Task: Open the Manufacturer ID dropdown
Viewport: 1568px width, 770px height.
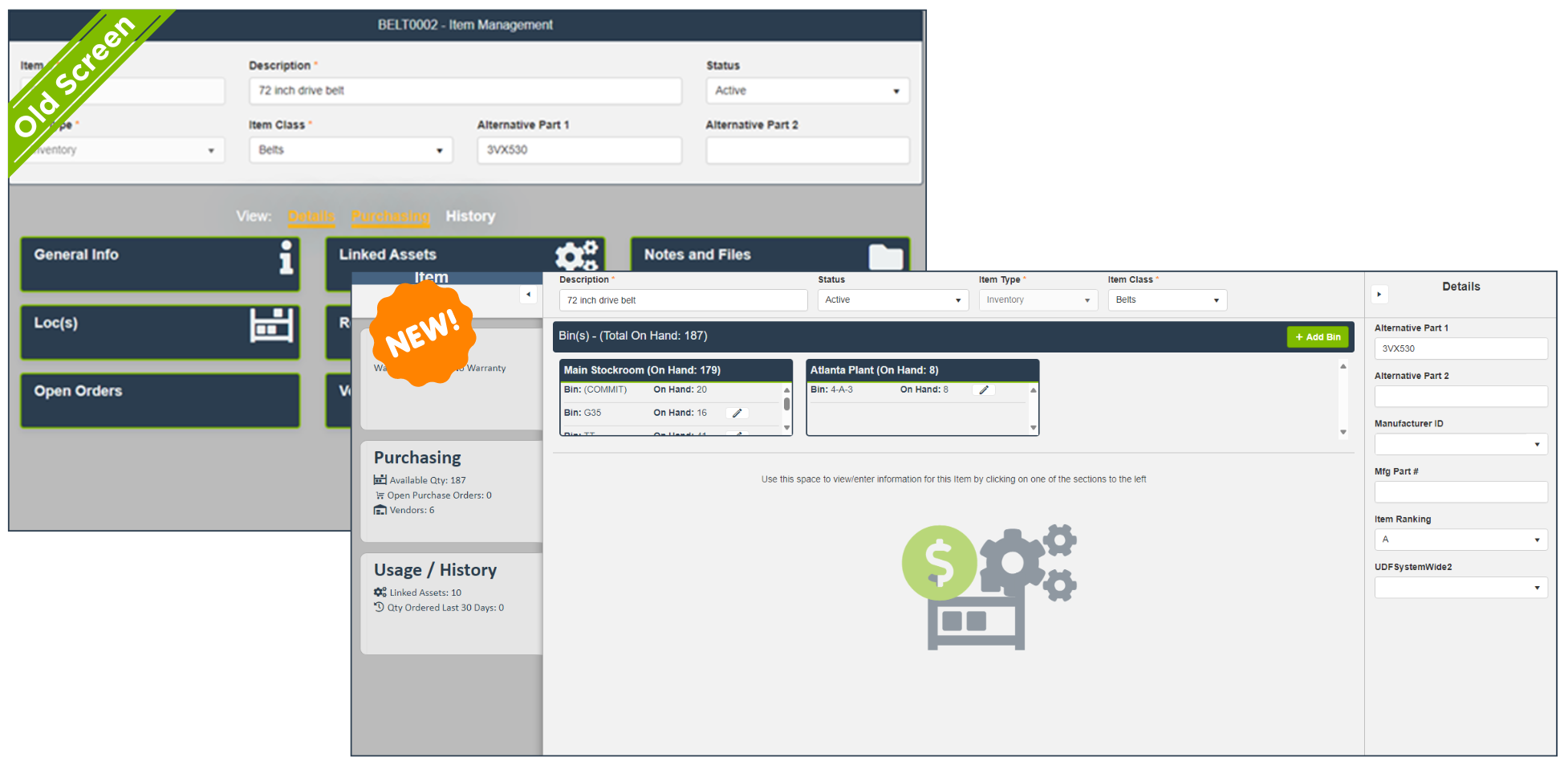Action: [1460, 444]
